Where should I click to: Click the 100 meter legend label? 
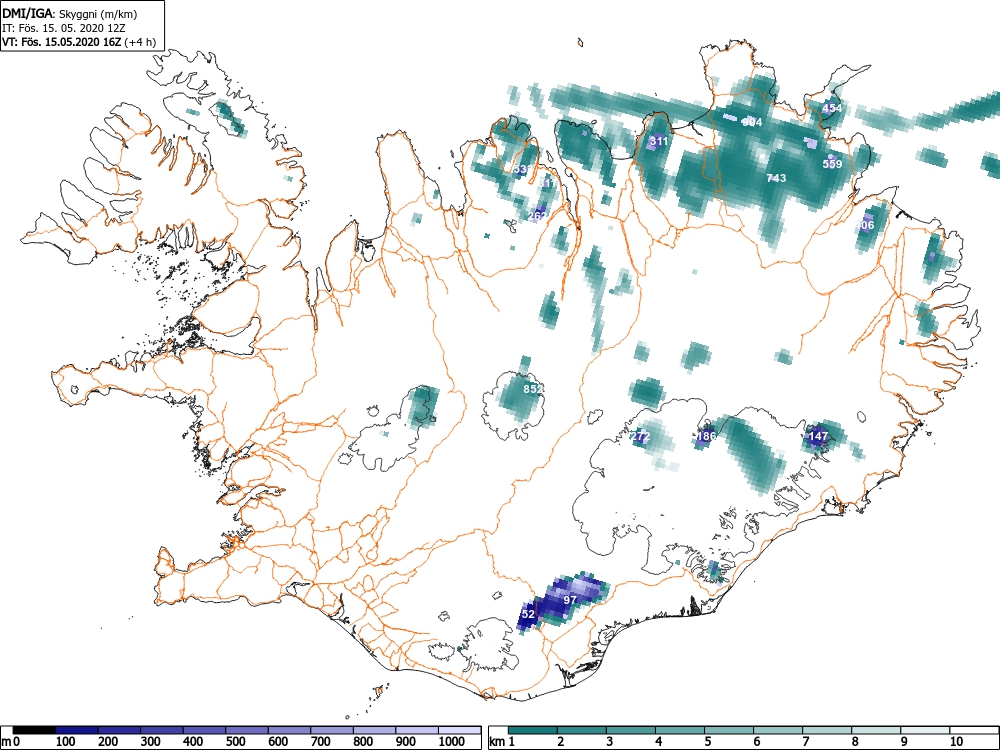click(x=66, y=742)
